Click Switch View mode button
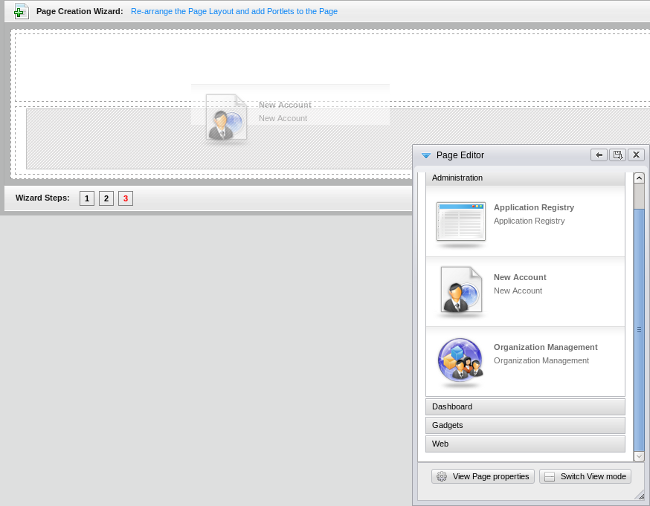Image resolution: width=650 pixels, height=506 pixels. click(x=585, y=477)
